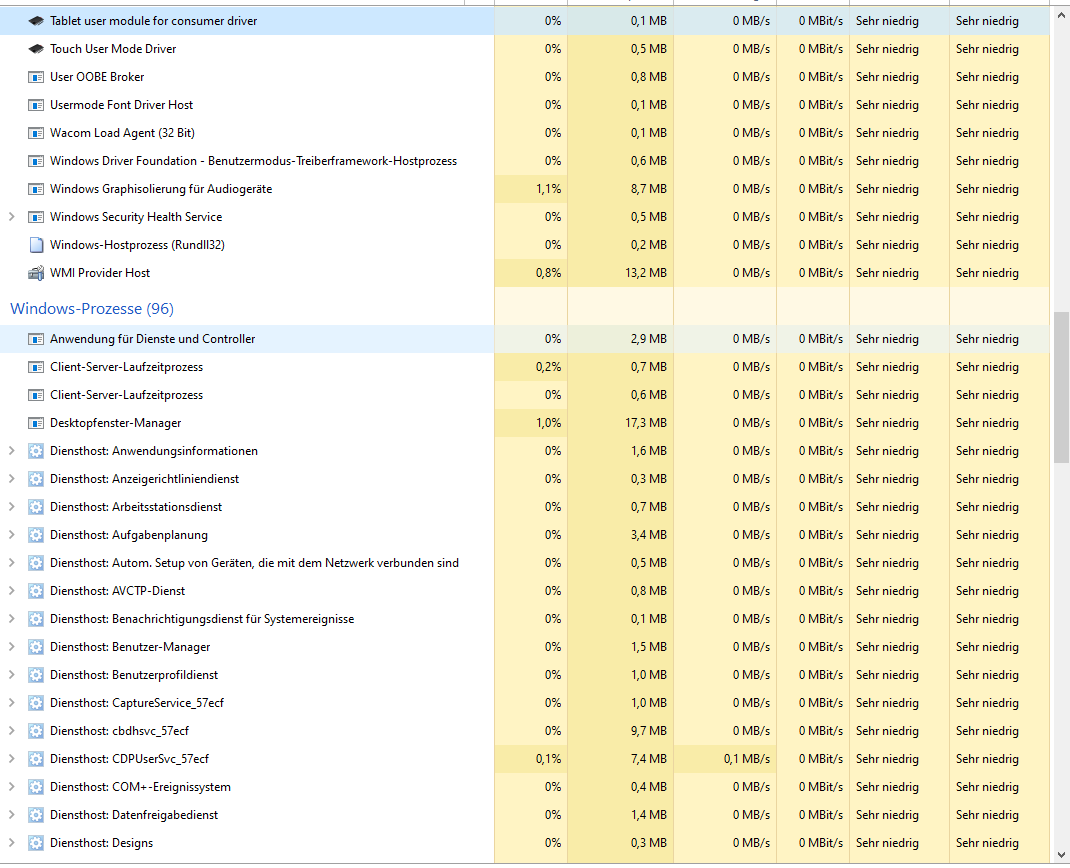Expand Diensthost: Benutzer-Manager group
The image size is (1070, 868).
click(x=12, y=647)
